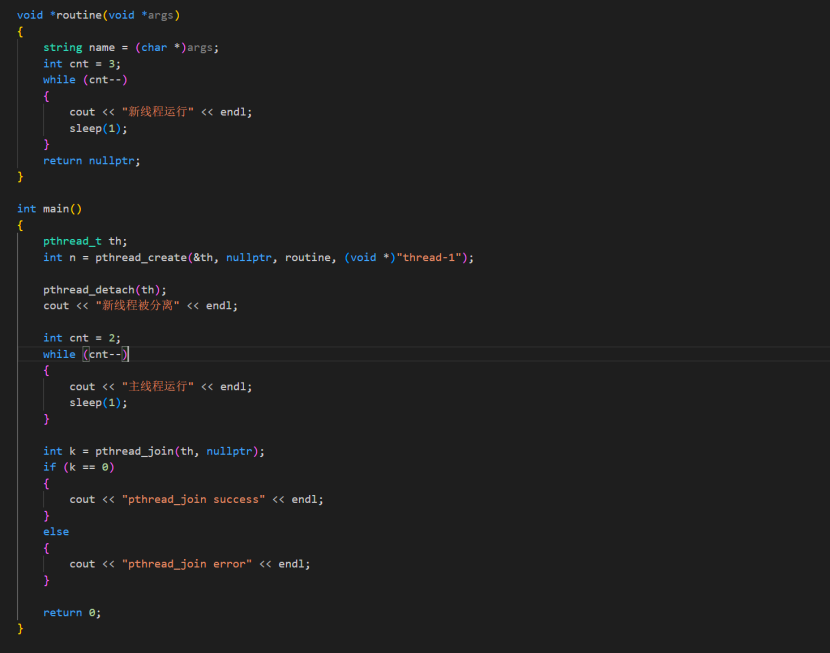830x653 pixels.
Task: Click the '(char *)' cast expression
Action: click(x=160, y=48)
